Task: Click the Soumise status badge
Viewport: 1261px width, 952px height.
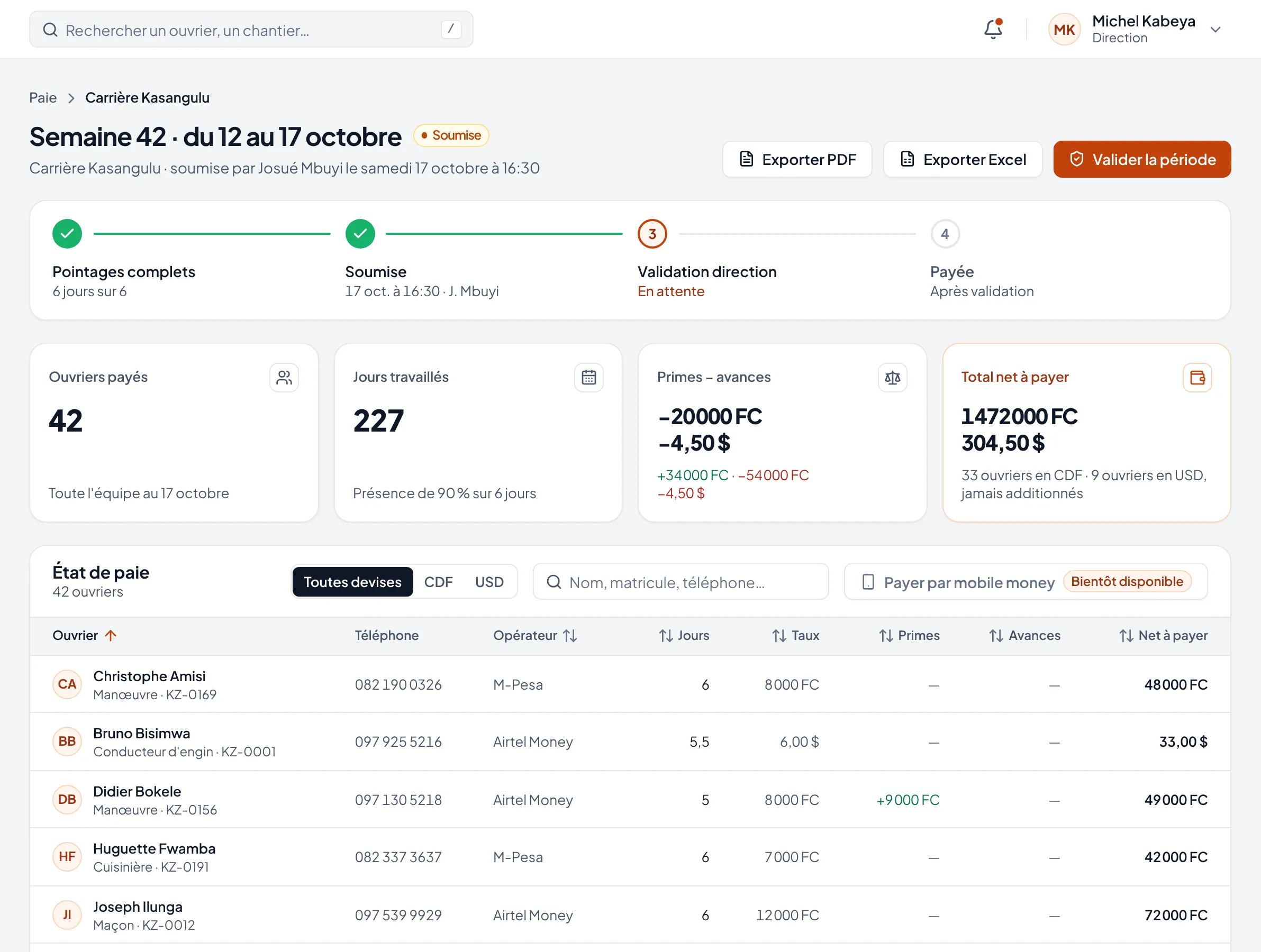Action: click(451, 135)
